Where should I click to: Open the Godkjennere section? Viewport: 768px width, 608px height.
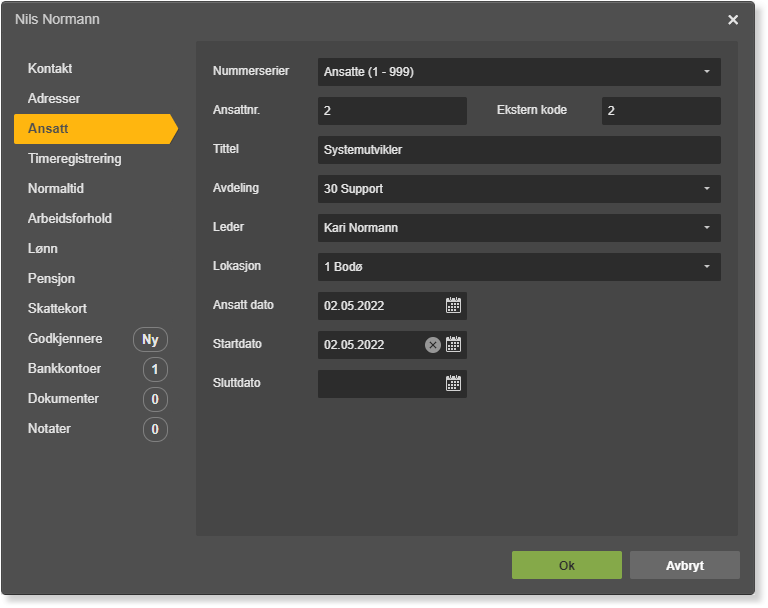[x=65, y=339]
